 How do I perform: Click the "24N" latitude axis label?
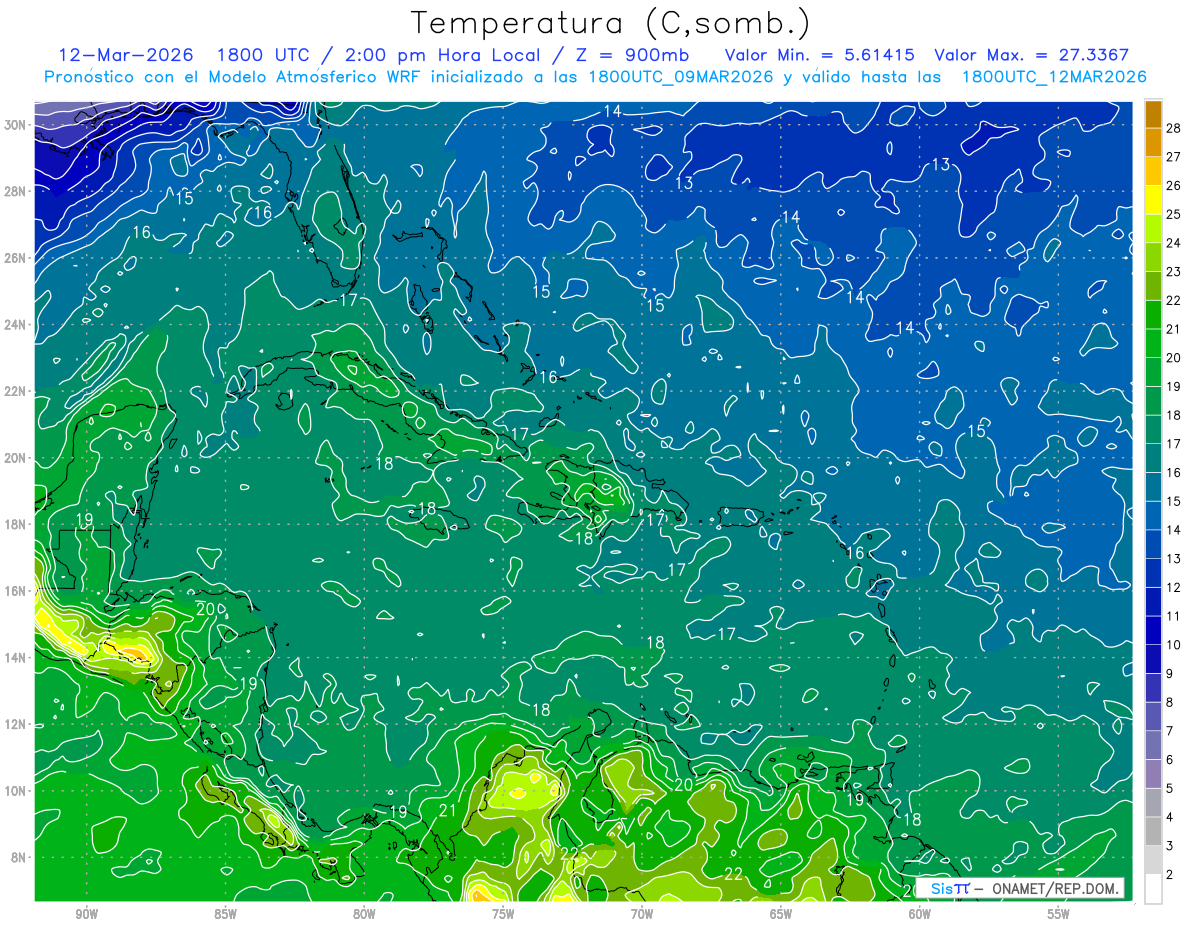(16, 324)
